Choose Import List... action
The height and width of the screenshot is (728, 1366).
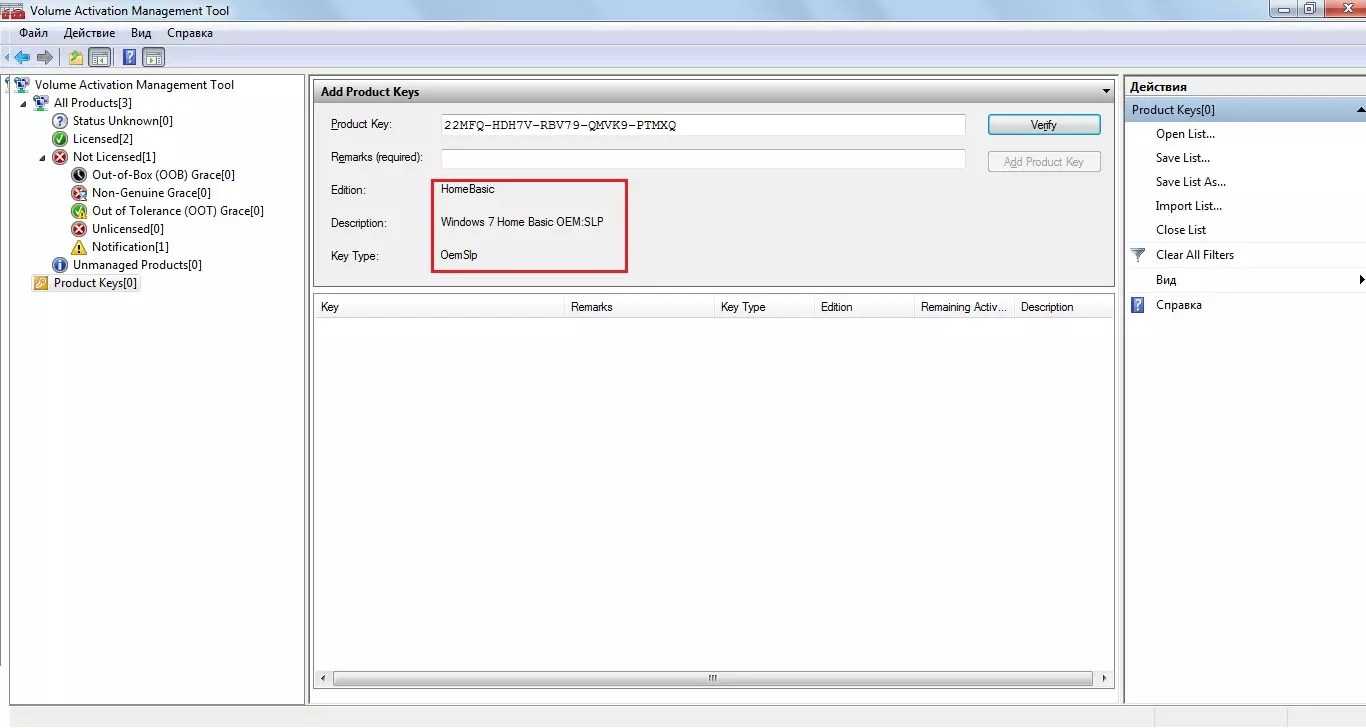tap(1189, 206)
